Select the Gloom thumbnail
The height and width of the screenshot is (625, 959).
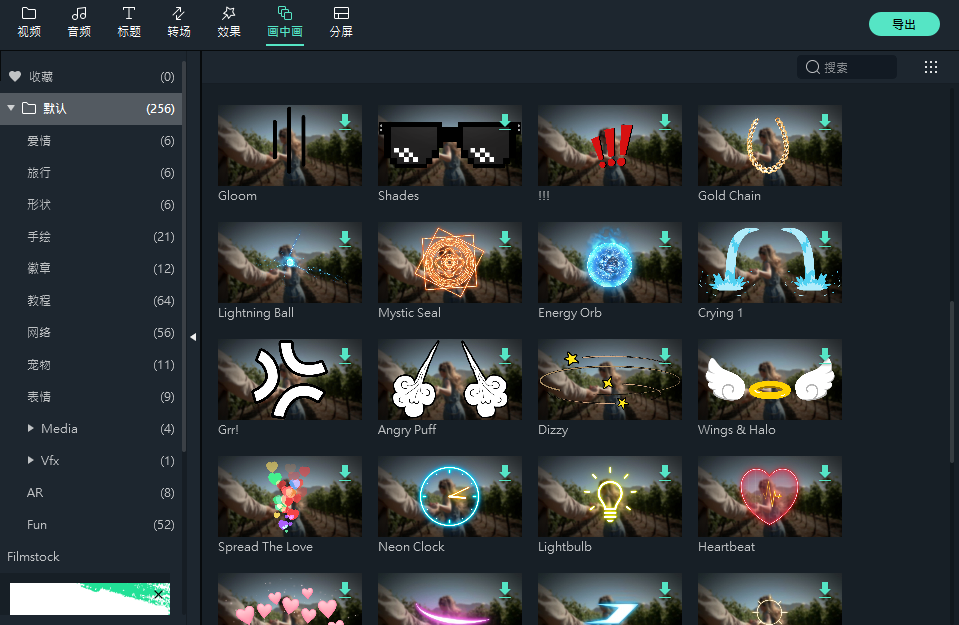click(290, 146)
